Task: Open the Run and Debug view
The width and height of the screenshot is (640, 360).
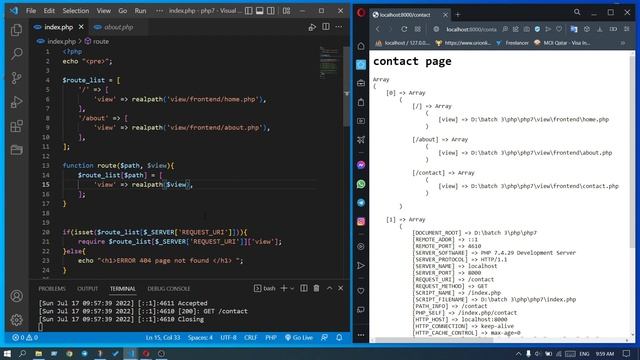Action: 16,102
